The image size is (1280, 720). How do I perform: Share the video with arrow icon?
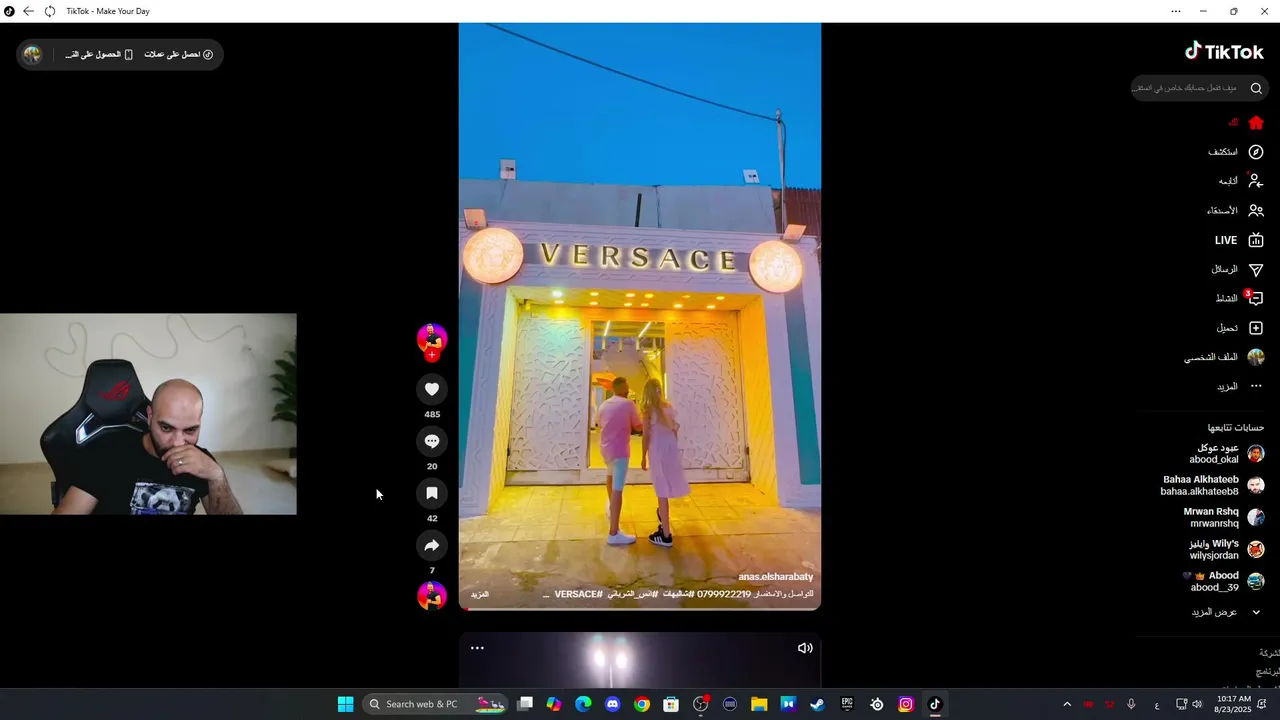tap(432, 545)
